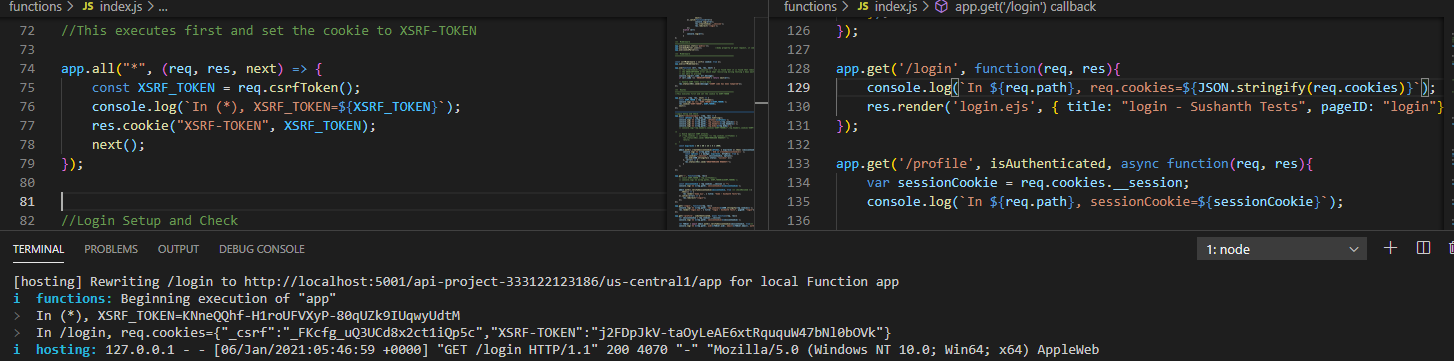Open the terminal selector dropdown '1: node'
1454x361 pixels.
click(x=1282, y=249)
